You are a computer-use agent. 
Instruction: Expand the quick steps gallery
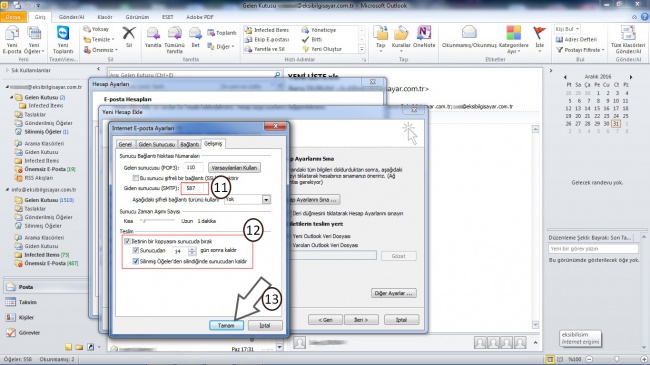(362, 49)
